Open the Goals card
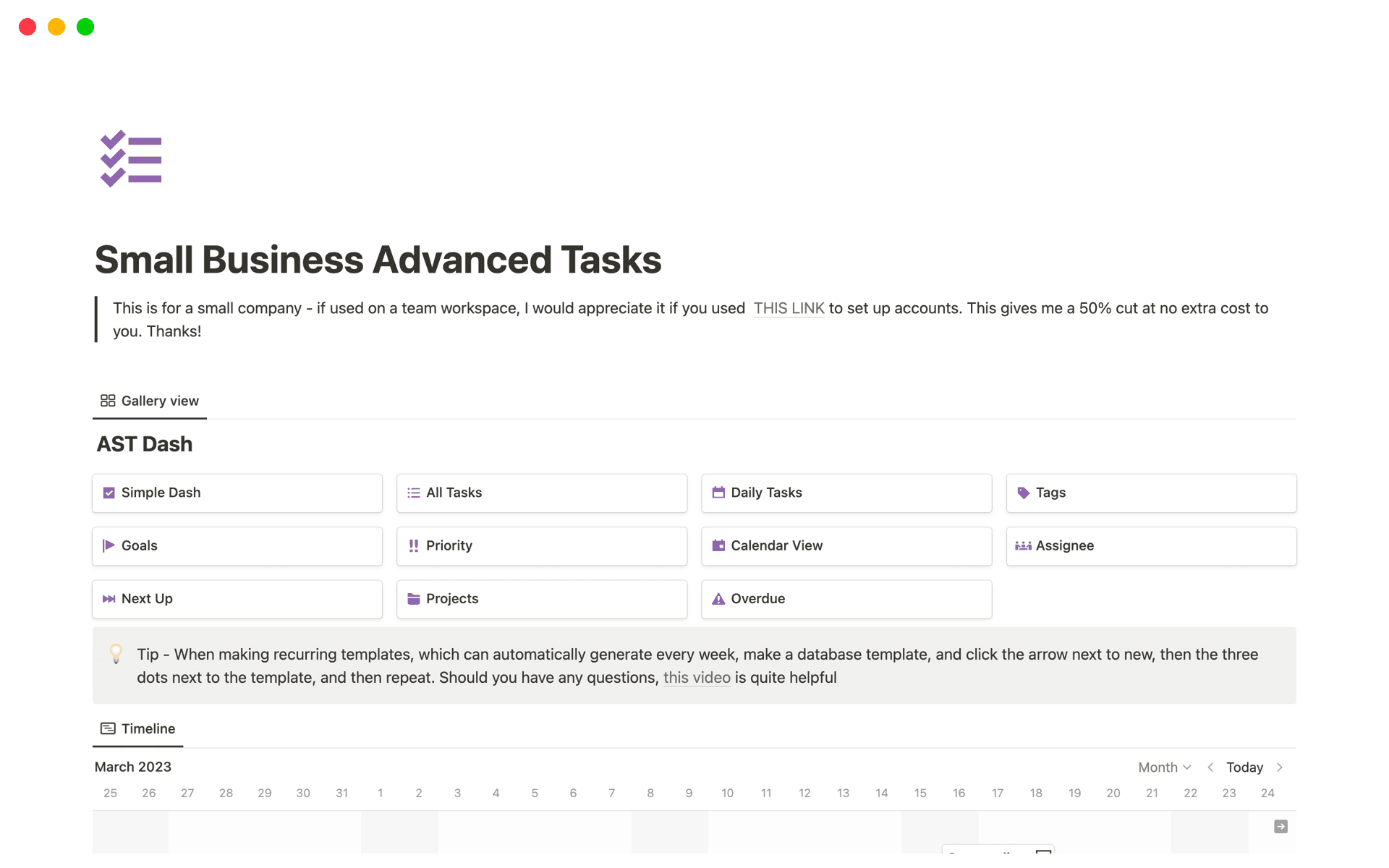 coord(237,546)
